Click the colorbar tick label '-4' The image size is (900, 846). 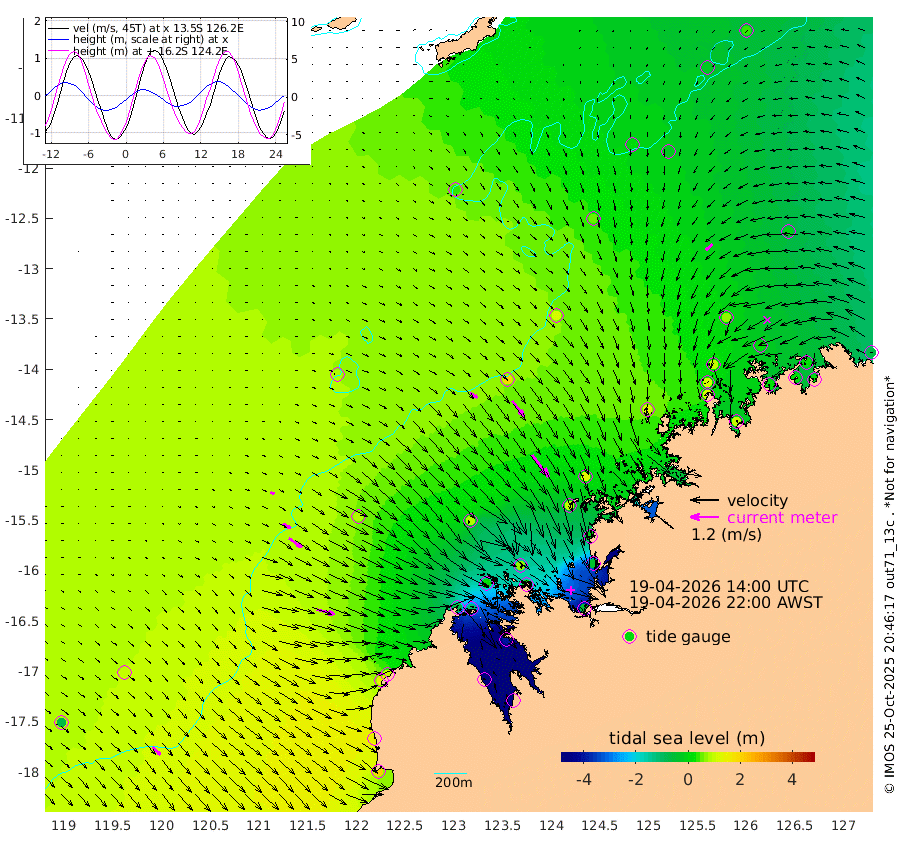click(x=583, y=779)
